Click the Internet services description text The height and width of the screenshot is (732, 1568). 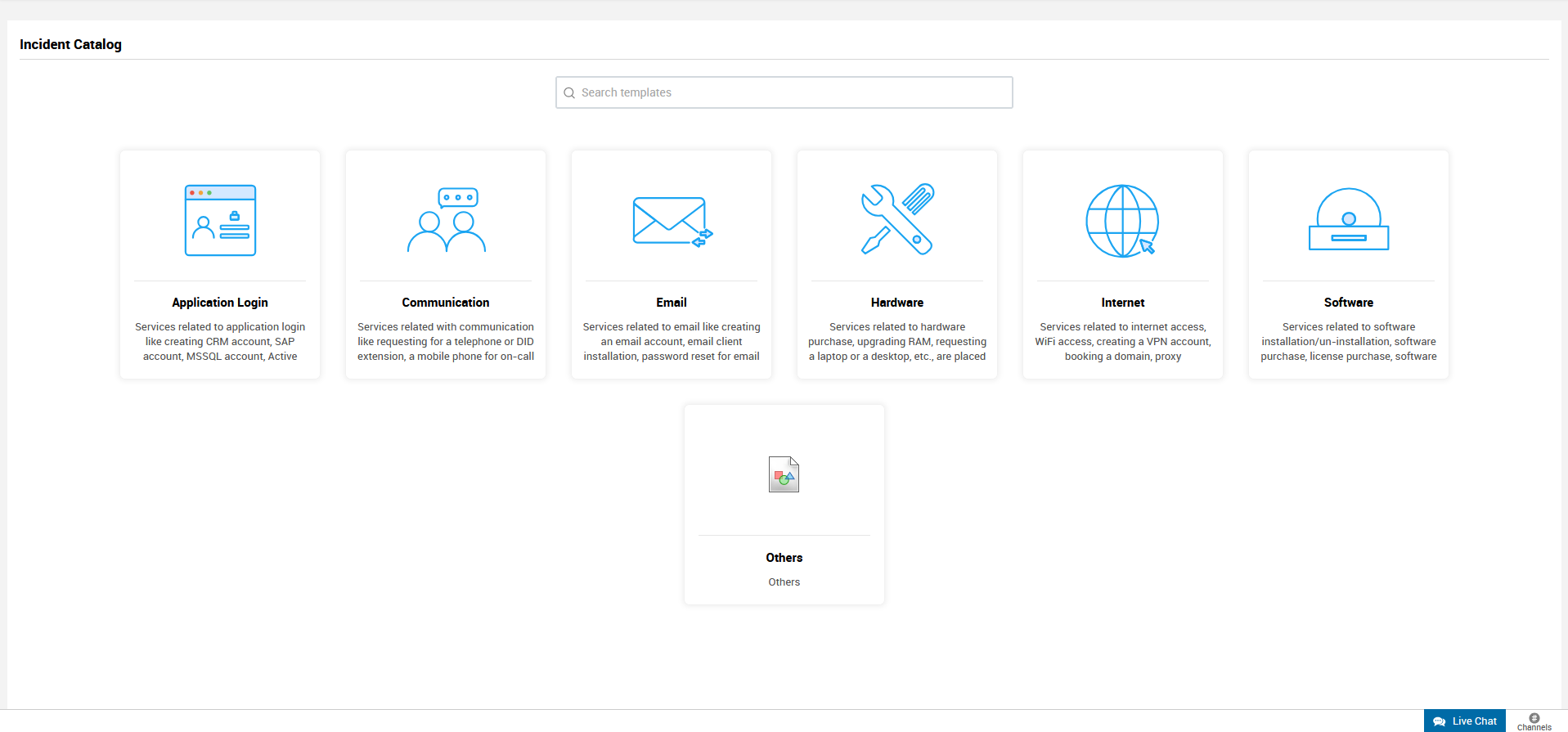pyautogui.click(x=1123, y=342)
